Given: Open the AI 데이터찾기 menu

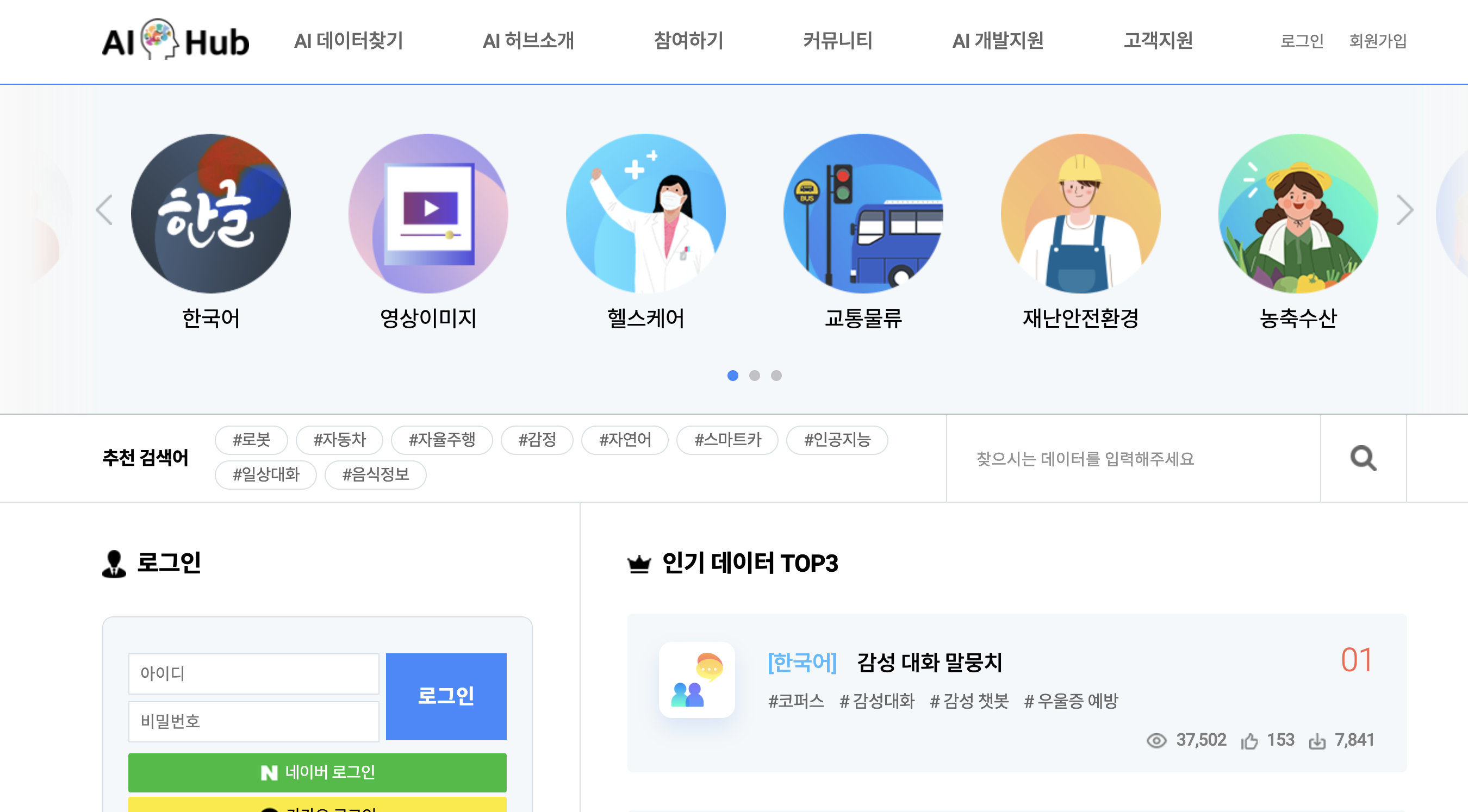Looking at the screenshot, I should point(348,41).
